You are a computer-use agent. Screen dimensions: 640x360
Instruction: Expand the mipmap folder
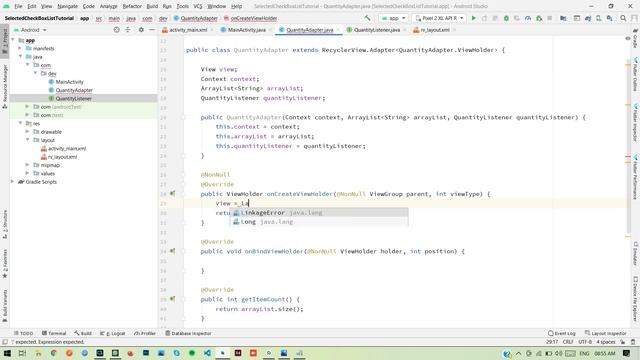tap(27, 165)
